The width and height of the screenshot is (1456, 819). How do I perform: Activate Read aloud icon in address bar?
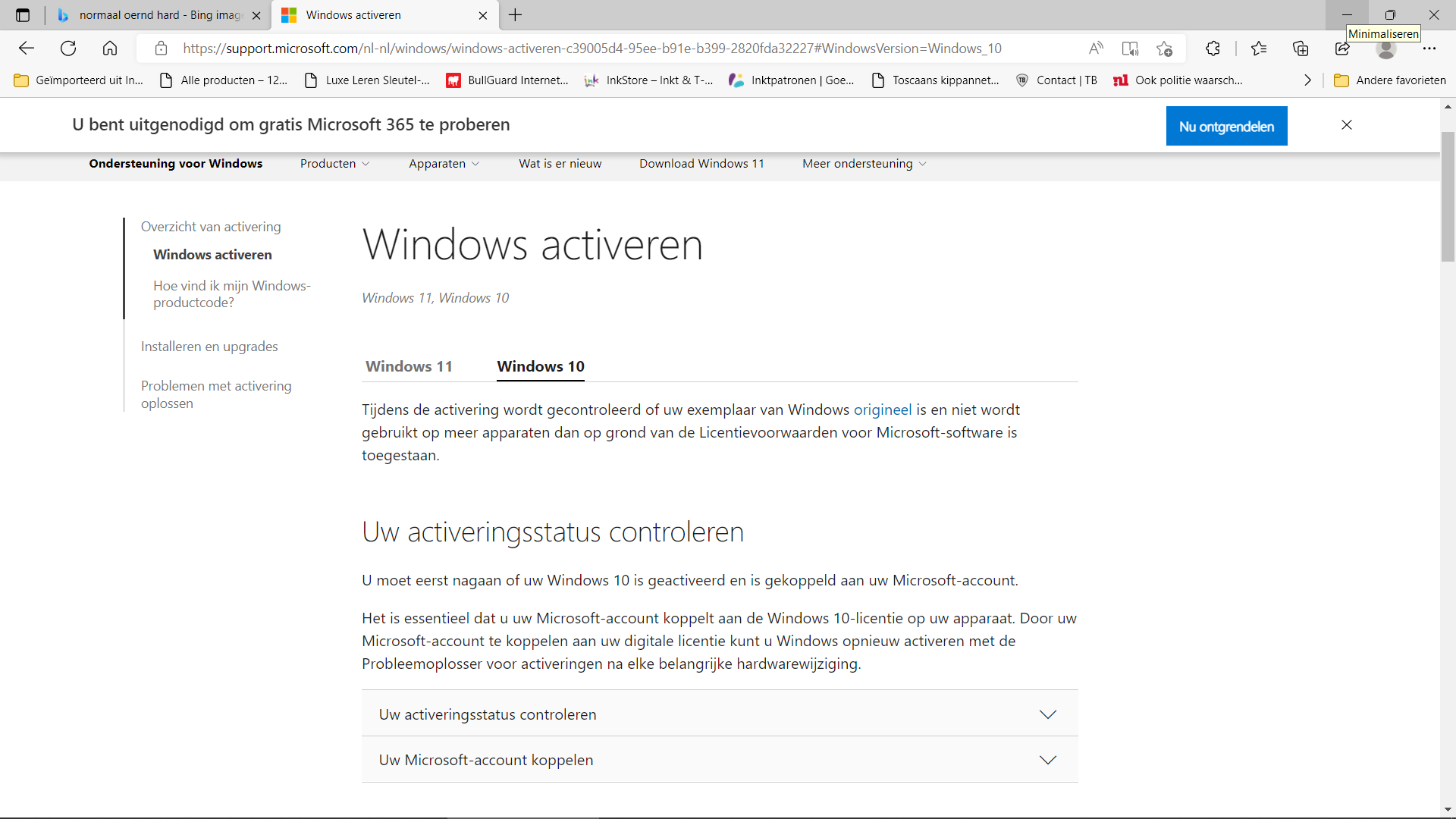point(1096,49)
